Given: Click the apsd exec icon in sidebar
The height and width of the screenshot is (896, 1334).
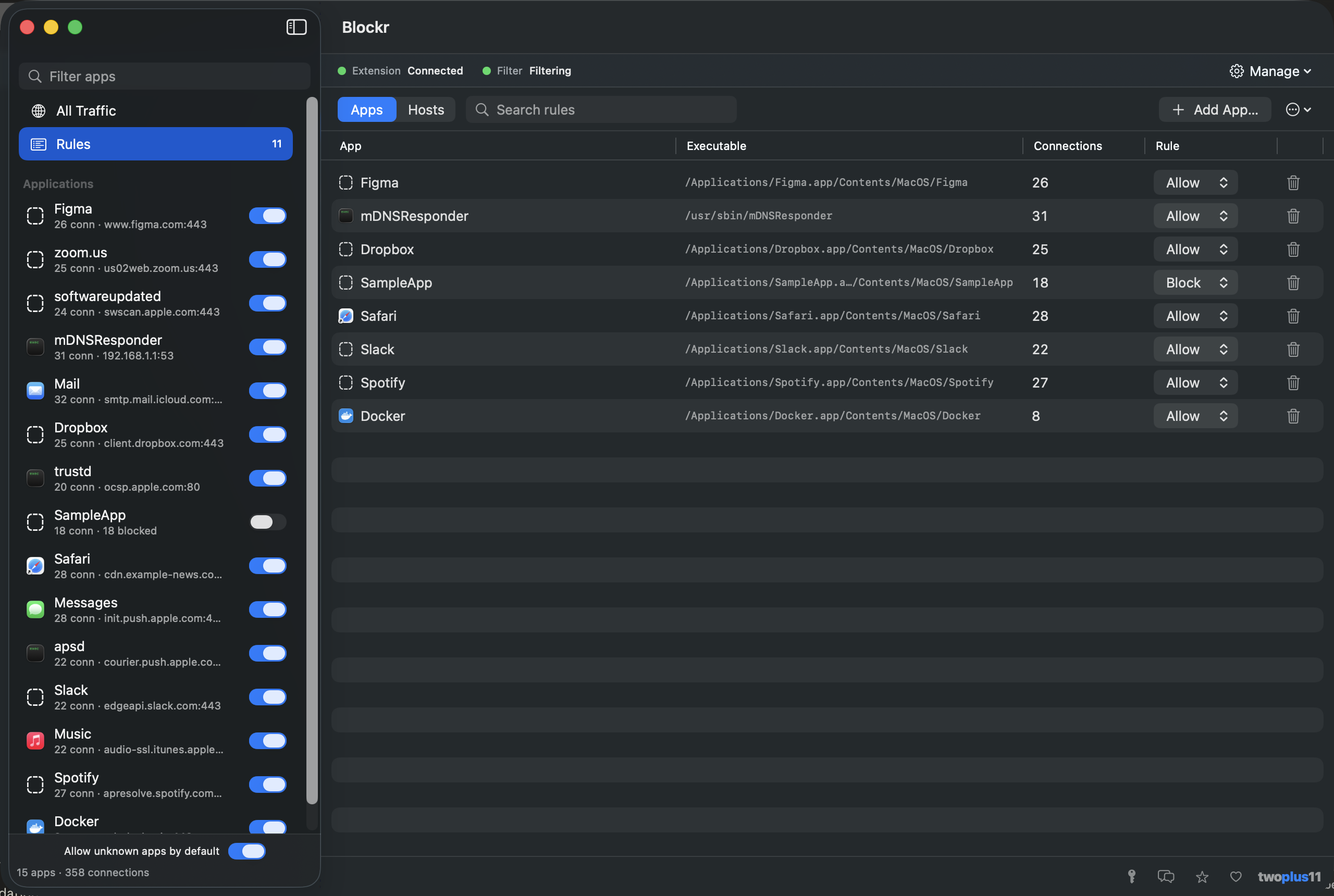Looking at the screenshot, I should point(35,654).
